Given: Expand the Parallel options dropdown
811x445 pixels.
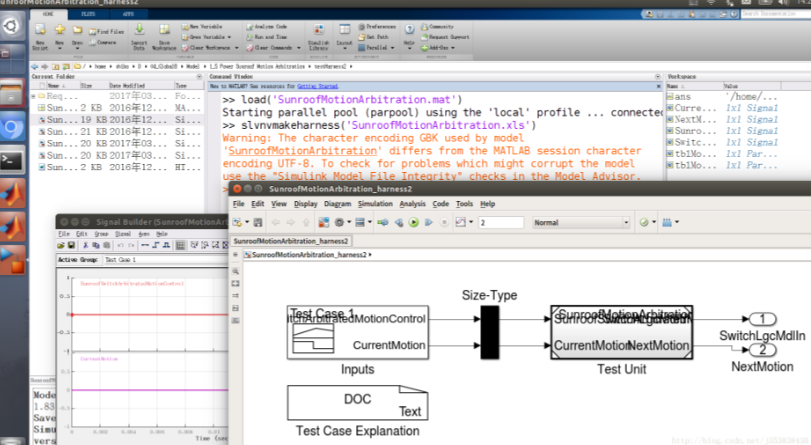Looking at the screenshot, I should pyautogui.click(x=378, y=46).
